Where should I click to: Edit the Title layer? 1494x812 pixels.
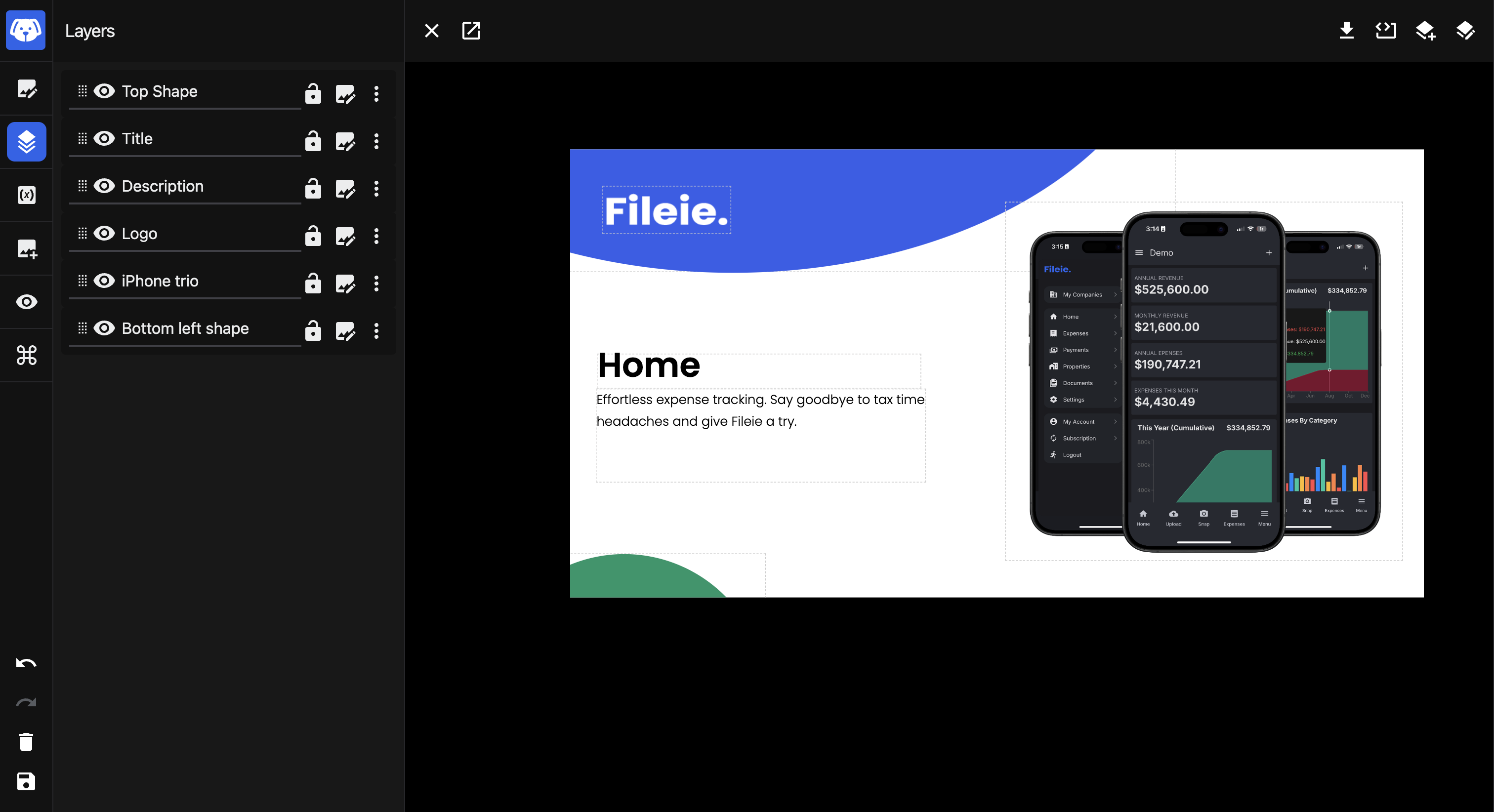click(x=345, y=141)
